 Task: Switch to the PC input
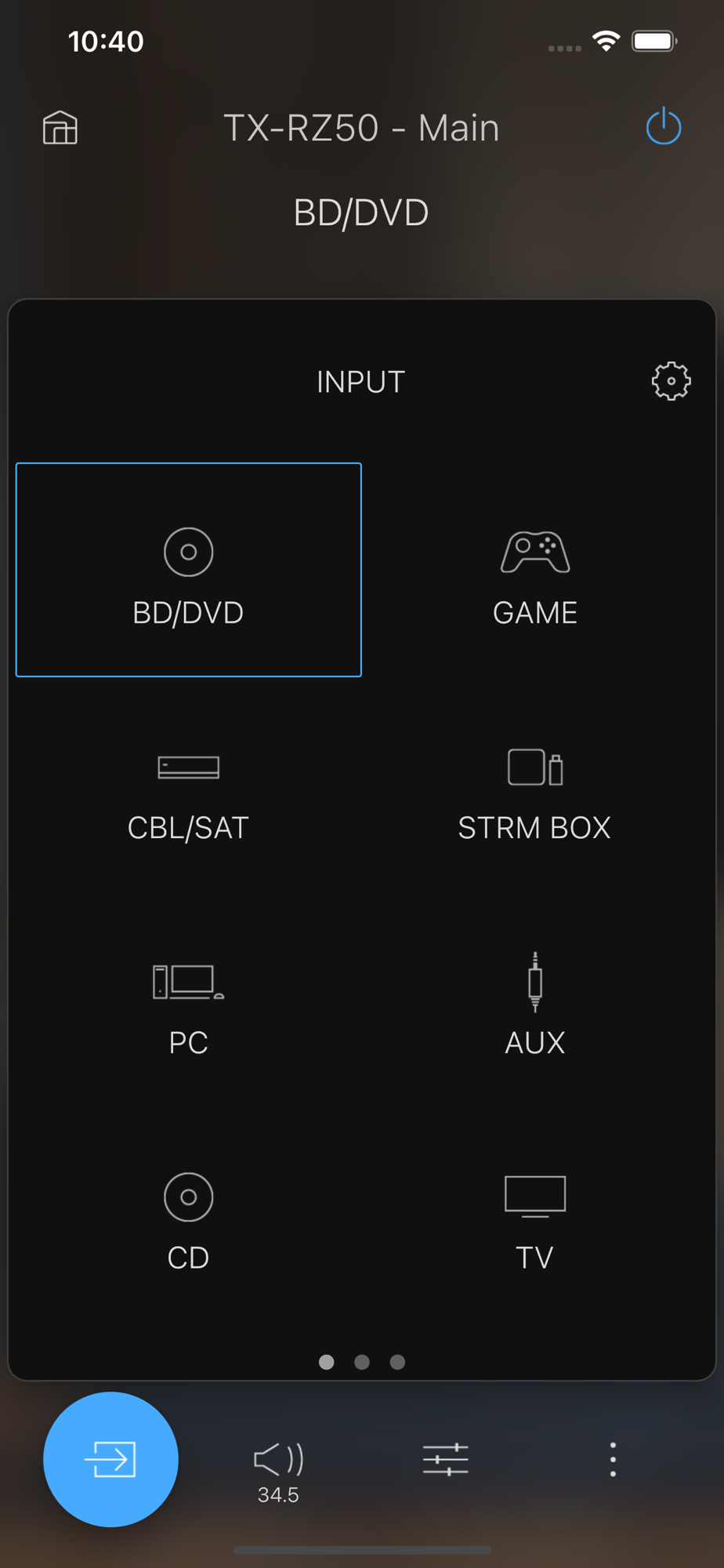(188, 1011)
